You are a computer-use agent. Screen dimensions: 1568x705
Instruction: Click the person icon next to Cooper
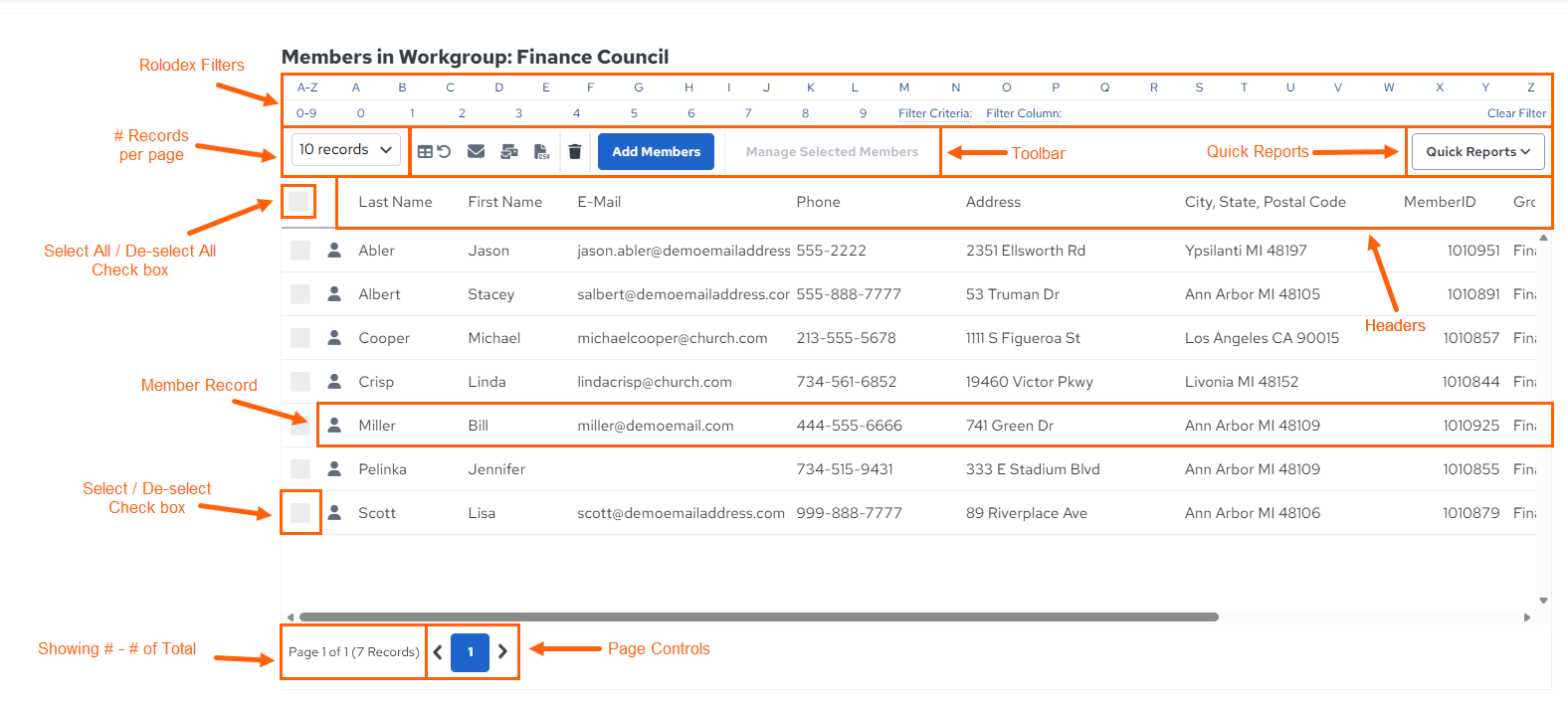334,337
